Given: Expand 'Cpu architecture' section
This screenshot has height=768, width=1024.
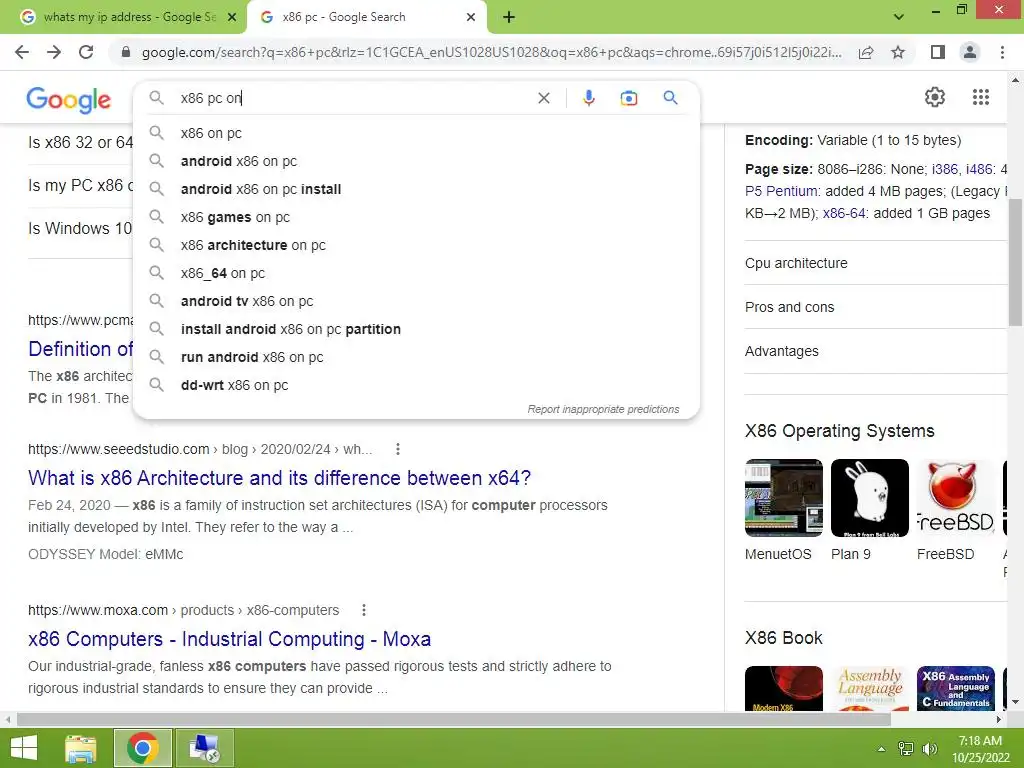Looking at the screenshot, I should click(876, 263).
